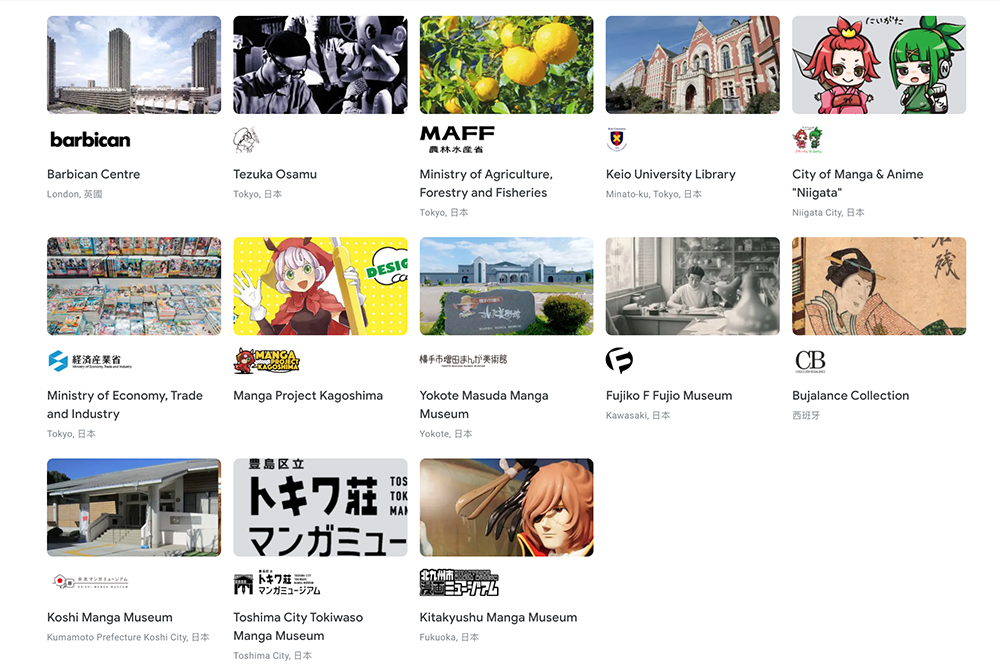Click the MAFF logo
Screen dimensions: 1000x669
pos(457,139)
